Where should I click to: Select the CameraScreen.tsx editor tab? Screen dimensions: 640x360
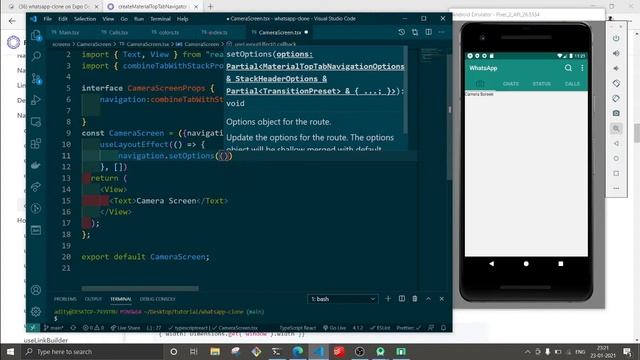click(x=280, y=32)
